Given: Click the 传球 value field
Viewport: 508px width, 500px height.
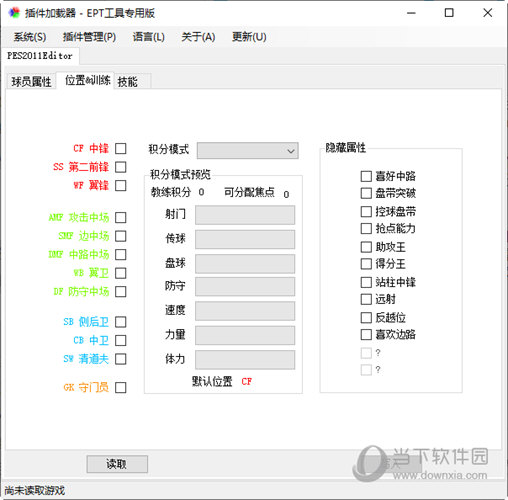Looking at the screenshot, I should (245, 239).
